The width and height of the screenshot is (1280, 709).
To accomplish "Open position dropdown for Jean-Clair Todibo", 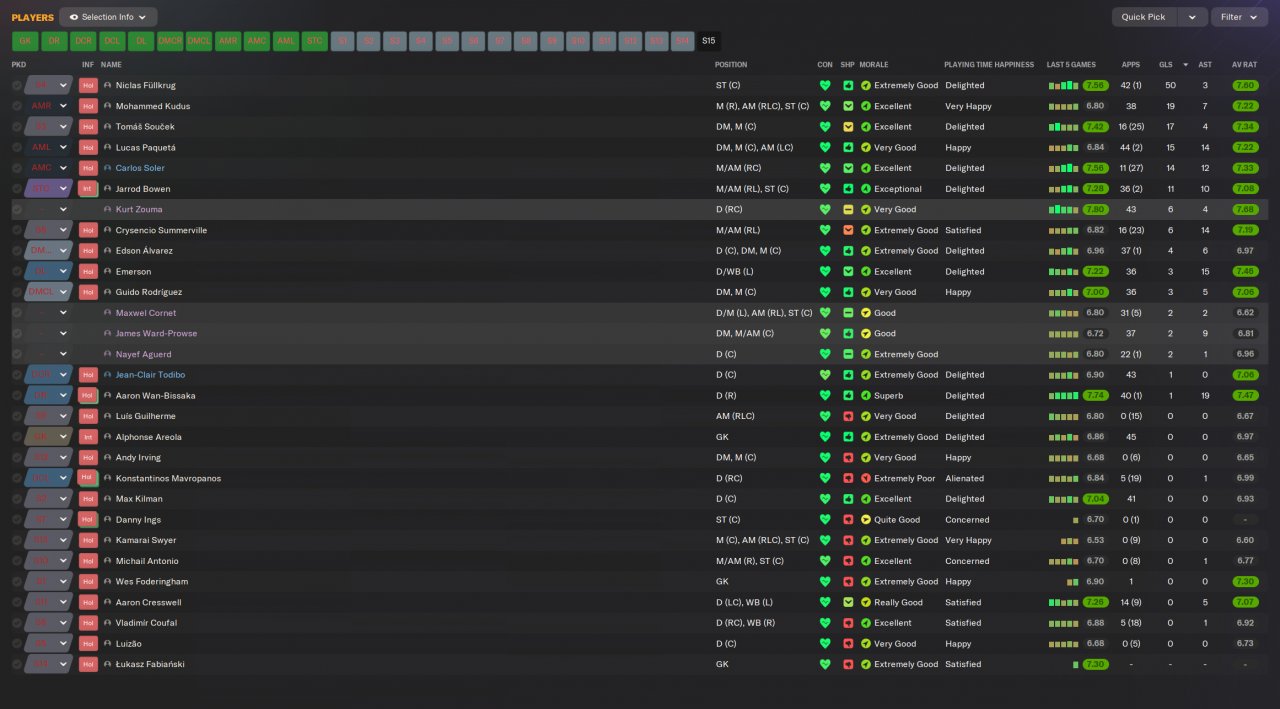I will click(64, 375).
